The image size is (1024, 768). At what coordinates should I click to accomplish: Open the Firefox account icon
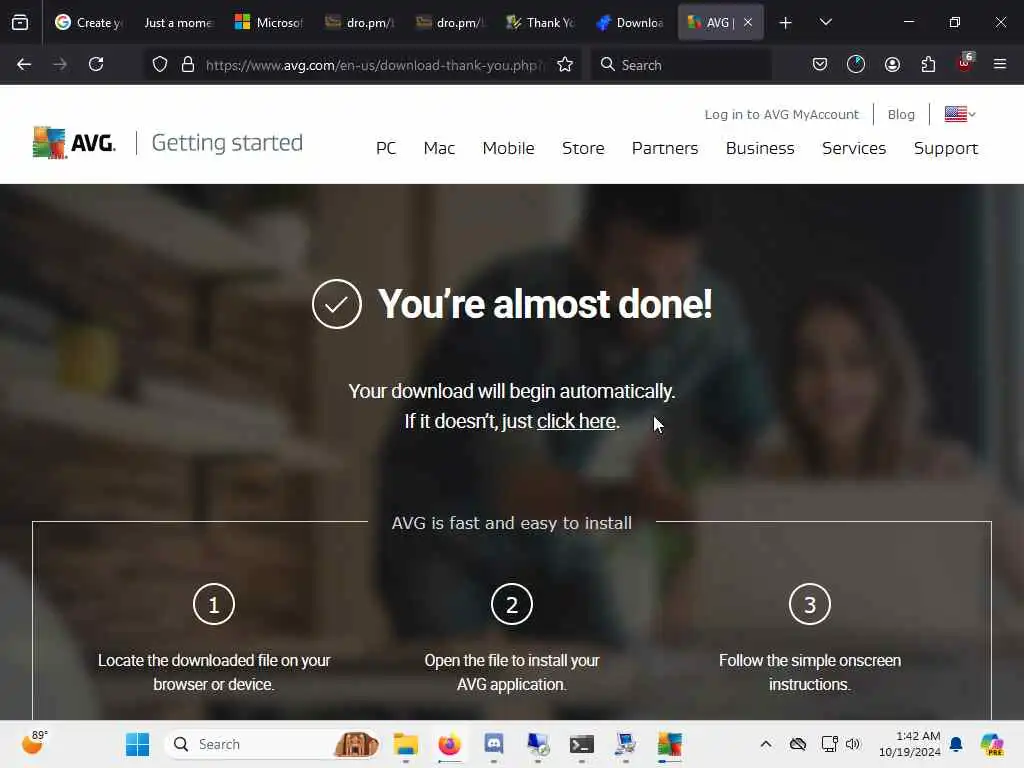[x=892, y=64]
